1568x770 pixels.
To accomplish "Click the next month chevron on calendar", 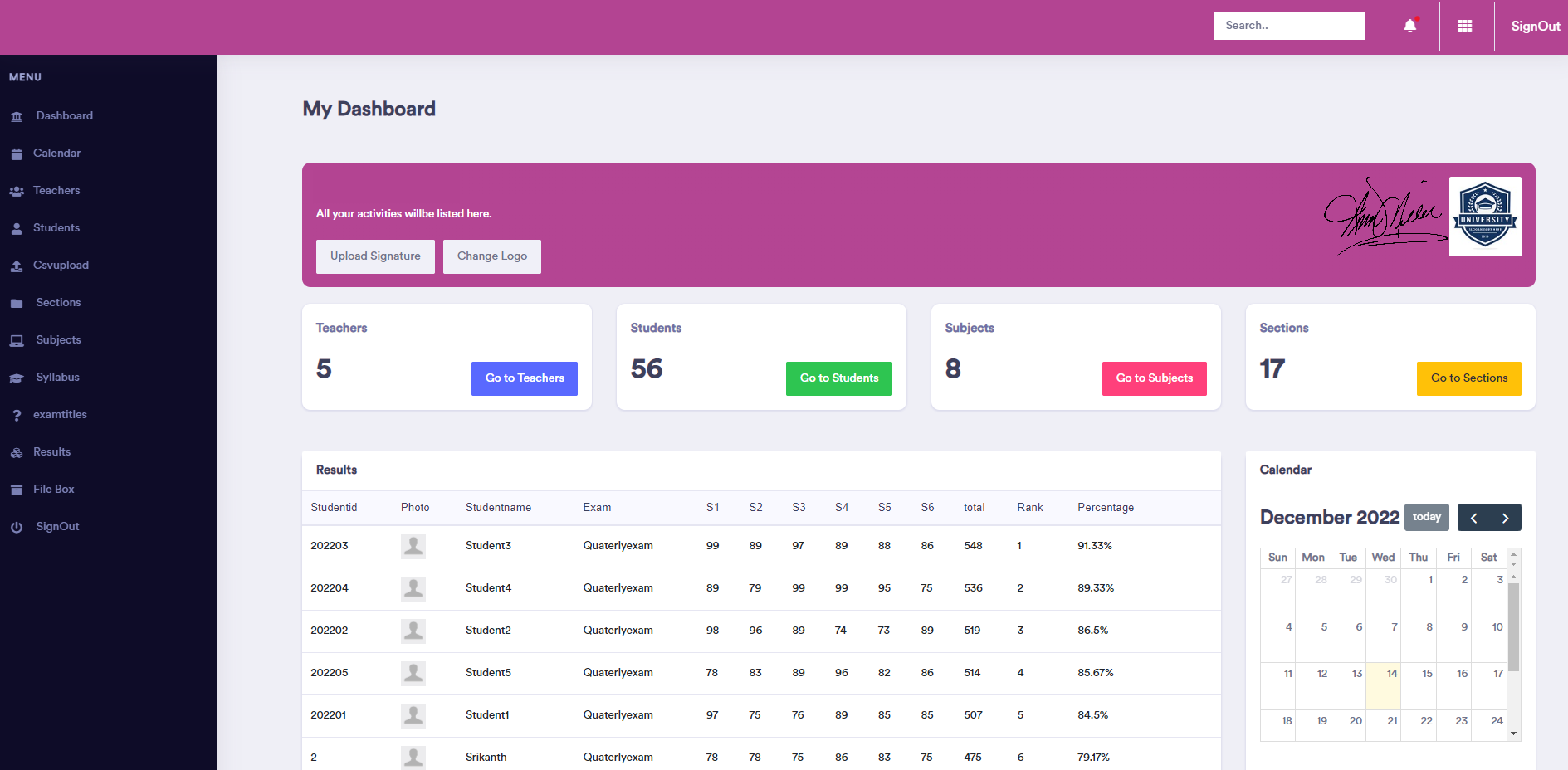I will (x=1505, y=517).
